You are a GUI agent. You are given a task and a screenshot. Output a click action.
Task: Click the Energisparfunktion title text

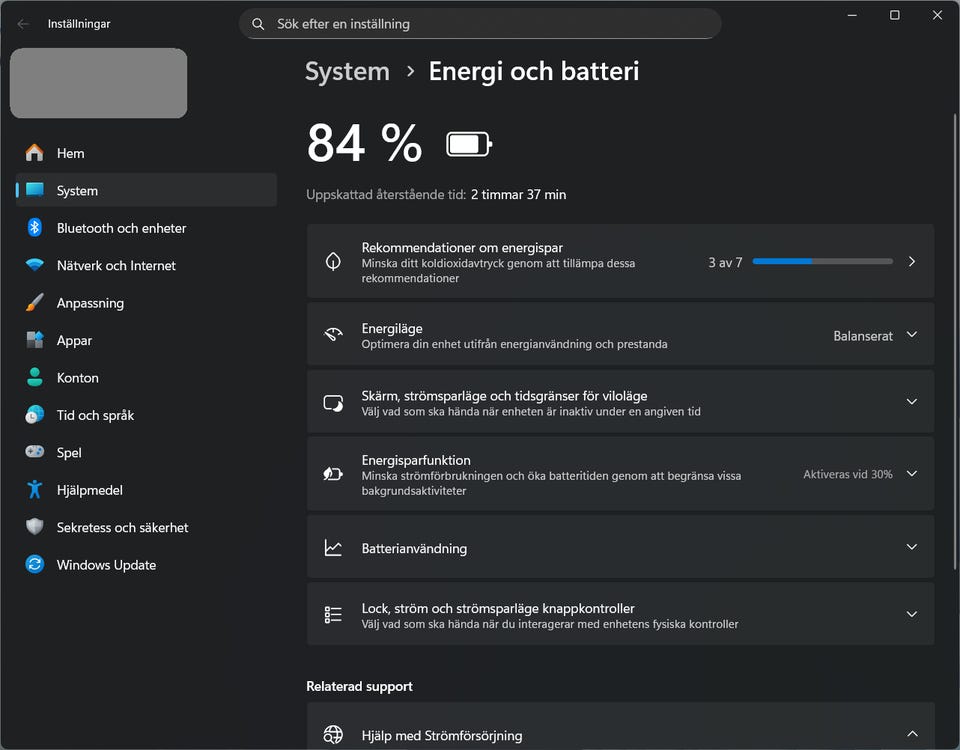(x=416, y=460)
